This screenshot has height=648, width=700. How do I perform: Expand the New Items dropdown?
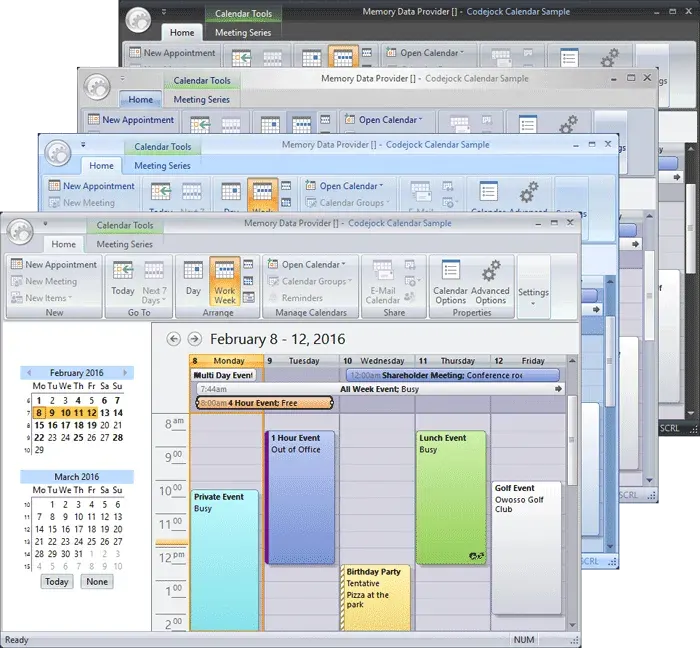point(70,298)
